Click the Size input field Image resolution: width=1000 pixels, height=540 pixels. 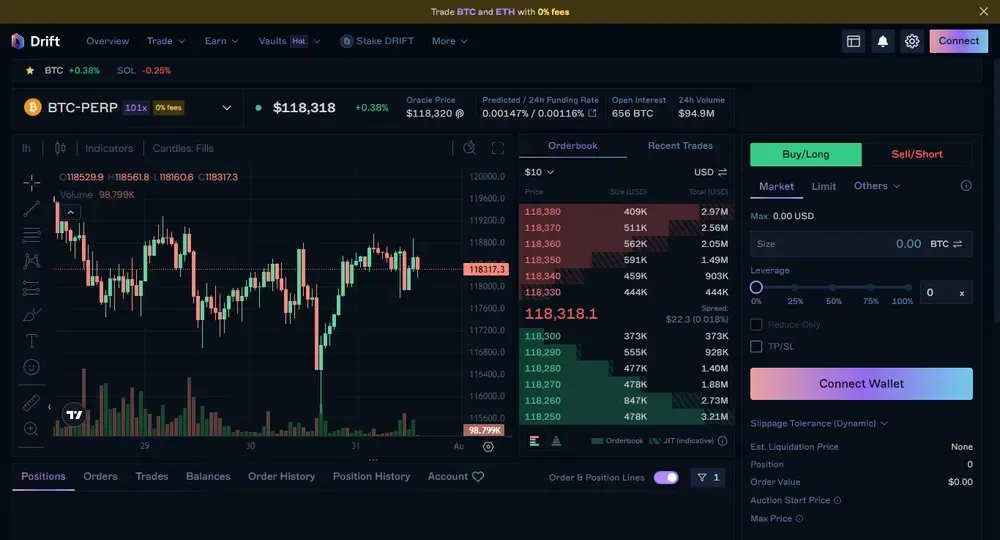tap(861, 244)
